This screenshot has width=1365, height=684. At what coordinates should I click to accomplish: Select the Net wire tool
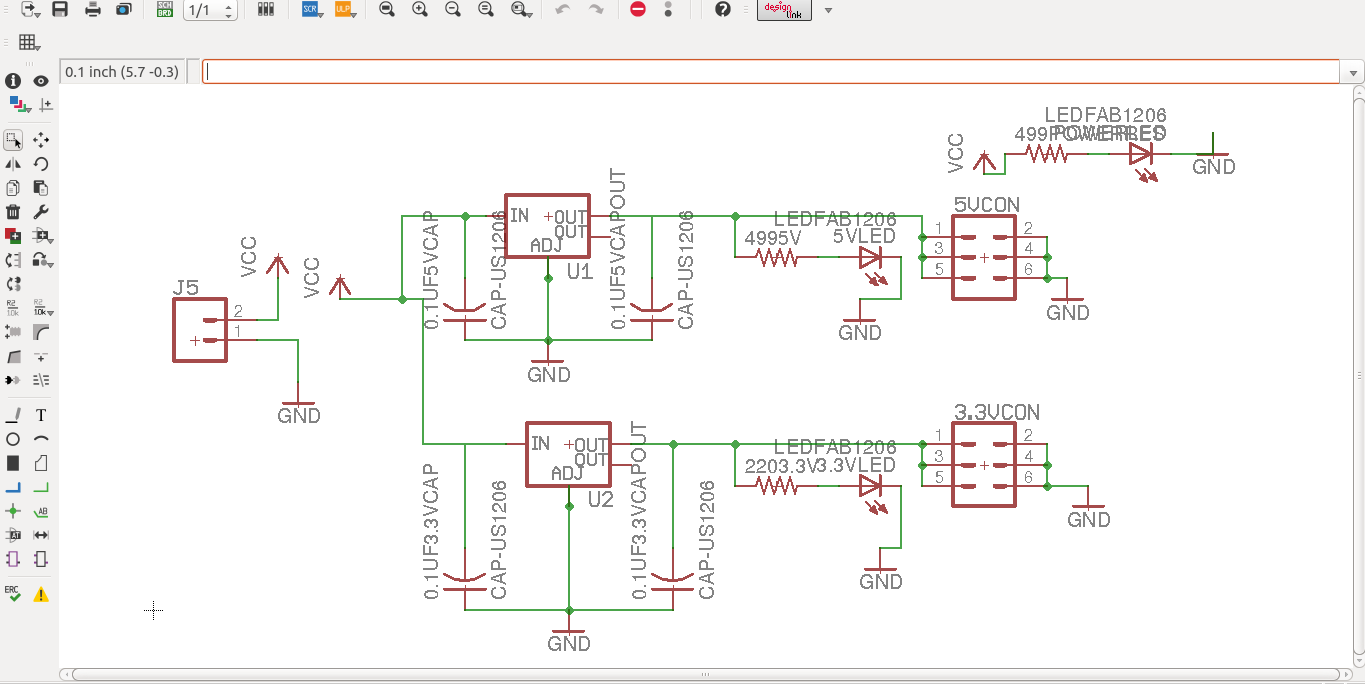pyautogui.click(x=41, y=487)
